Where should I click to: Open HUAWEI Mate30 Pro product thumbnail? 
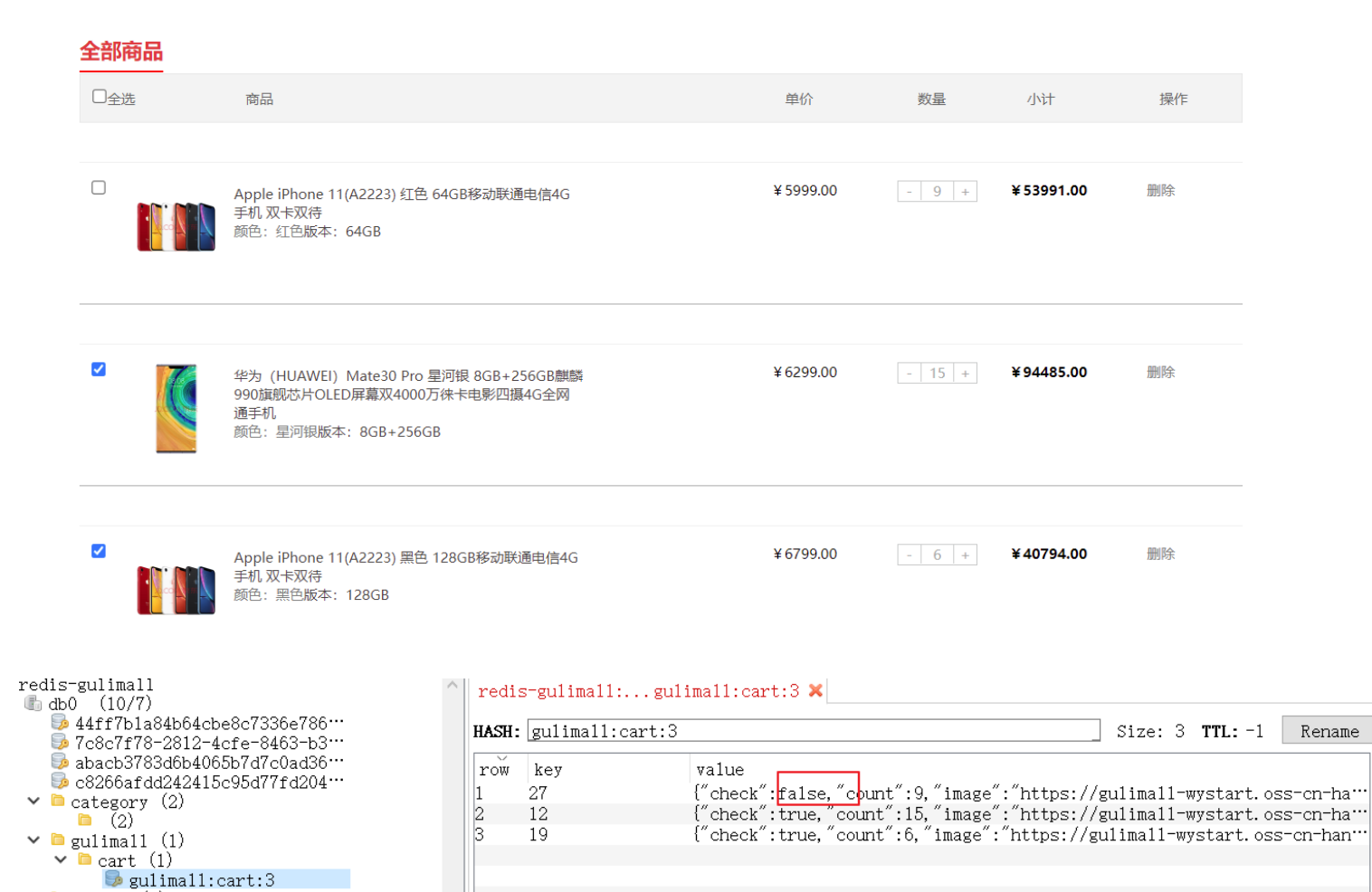[176, 408]
